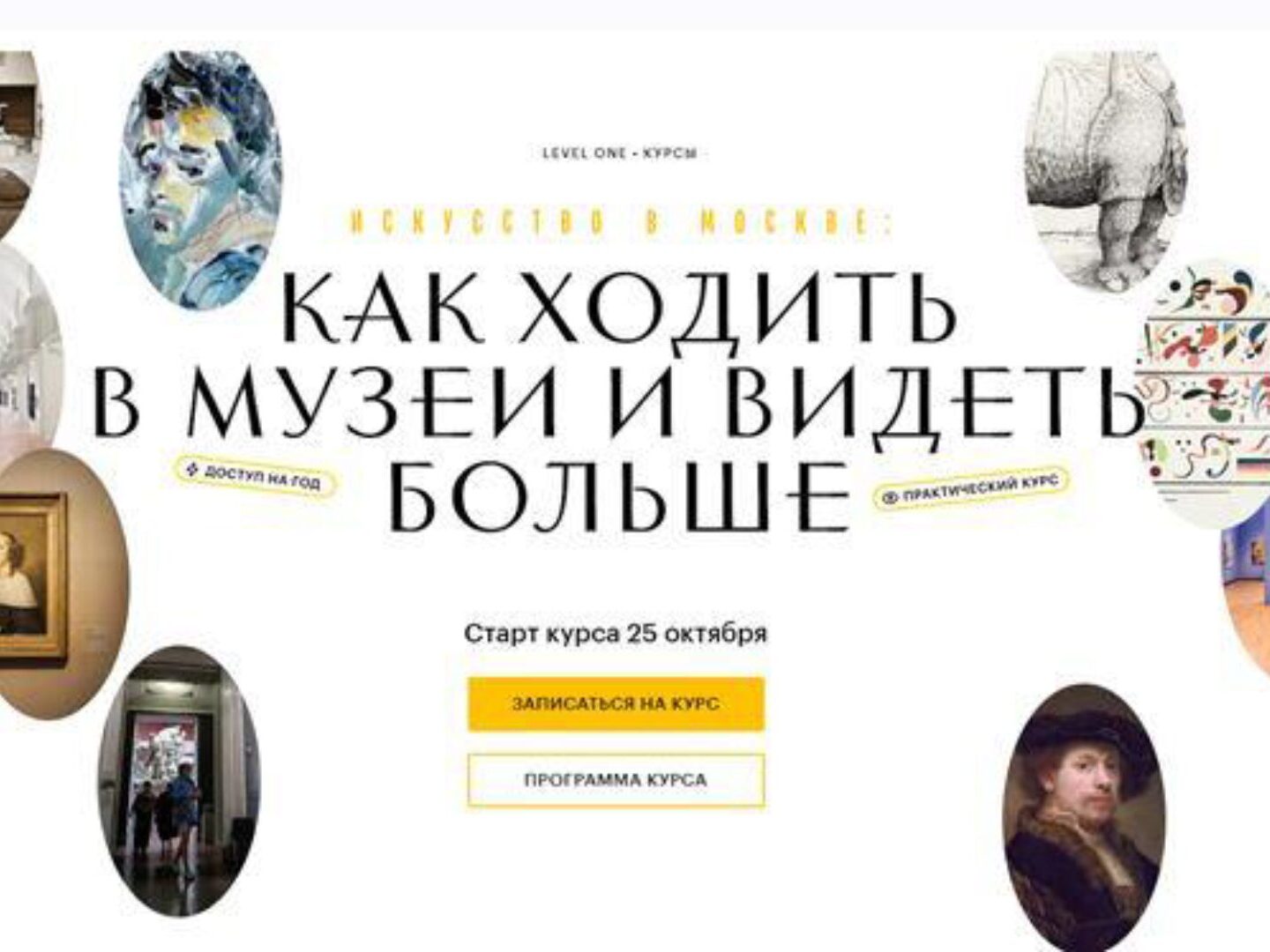
Task: Click the Старт курса 25 октября text
Action: pos(616,634)
